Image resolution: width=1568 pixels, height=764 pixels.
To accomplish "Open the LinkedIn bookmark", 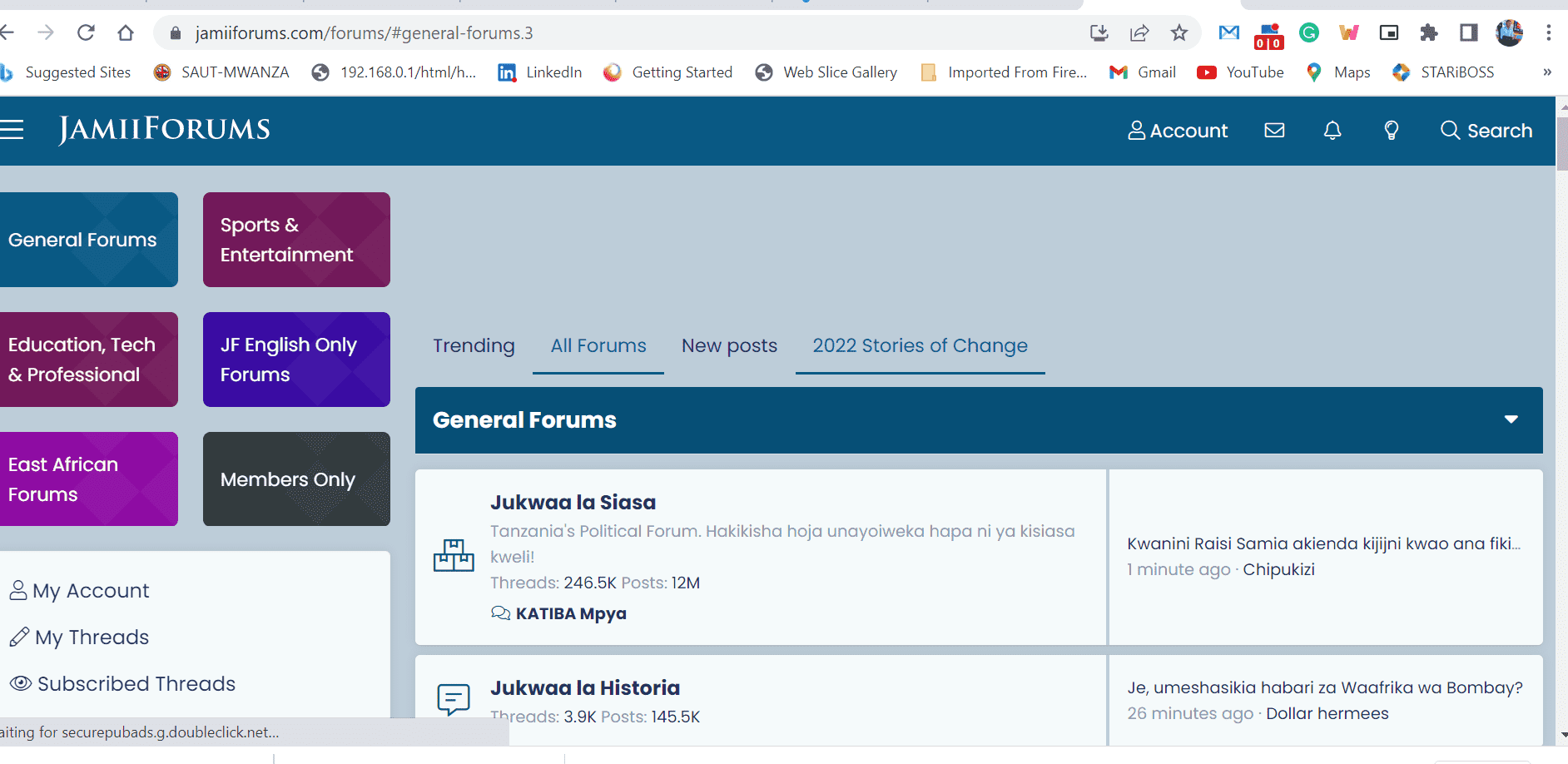I will 540,72.
